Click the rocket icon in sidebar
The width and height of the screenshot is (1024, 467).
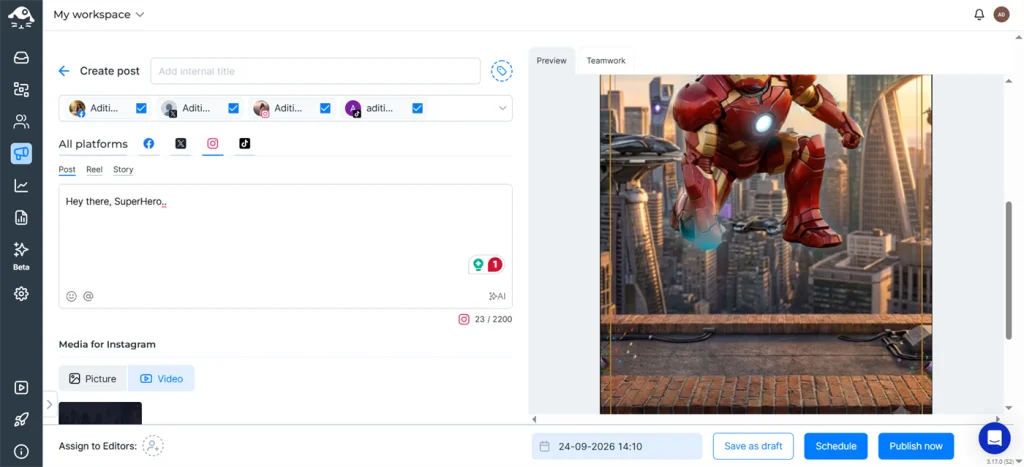pyautogui.click(x=21, y=419)
